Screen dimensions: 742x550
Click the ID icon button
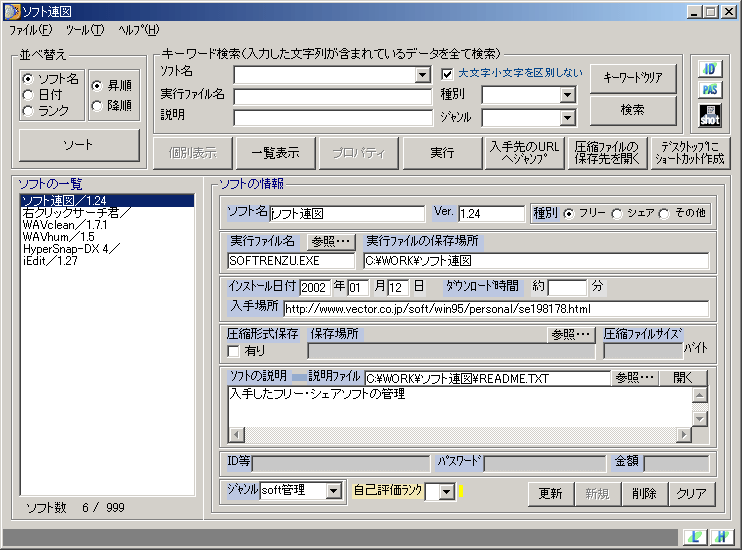pyautogui.click(x=710, y=69)
